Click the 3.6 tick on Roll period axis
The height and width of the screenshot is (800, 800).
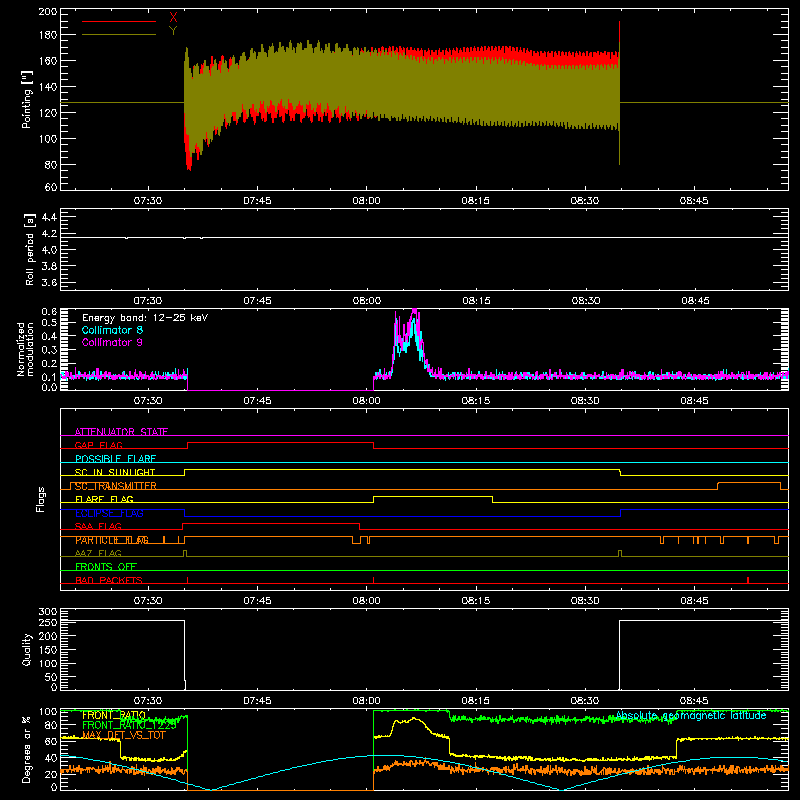click(x=49, y=282)
